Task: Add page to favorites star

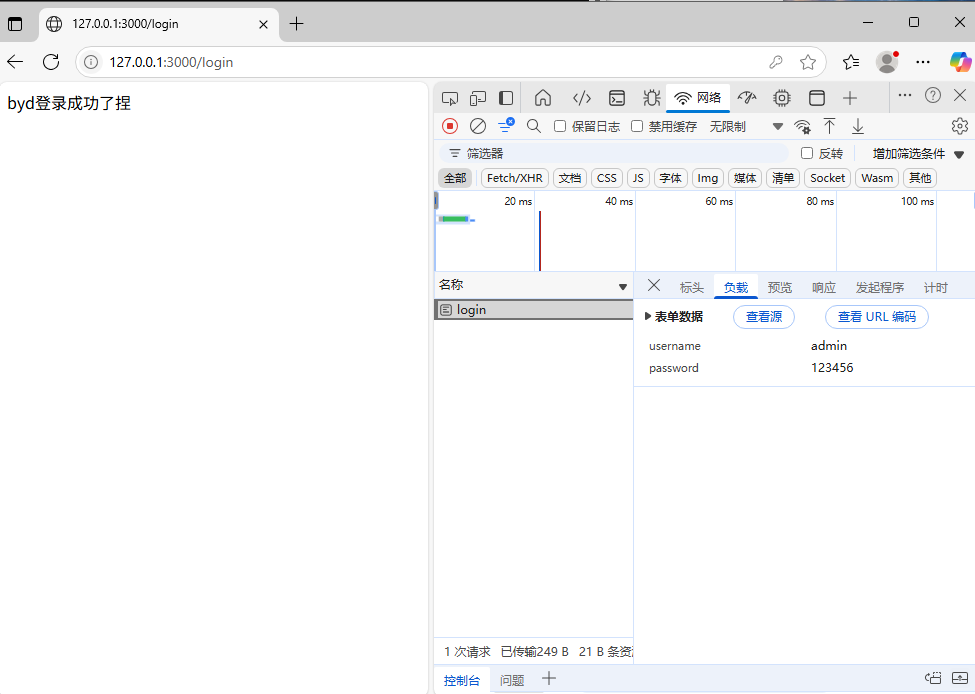Action: click(x=808, y=62)
